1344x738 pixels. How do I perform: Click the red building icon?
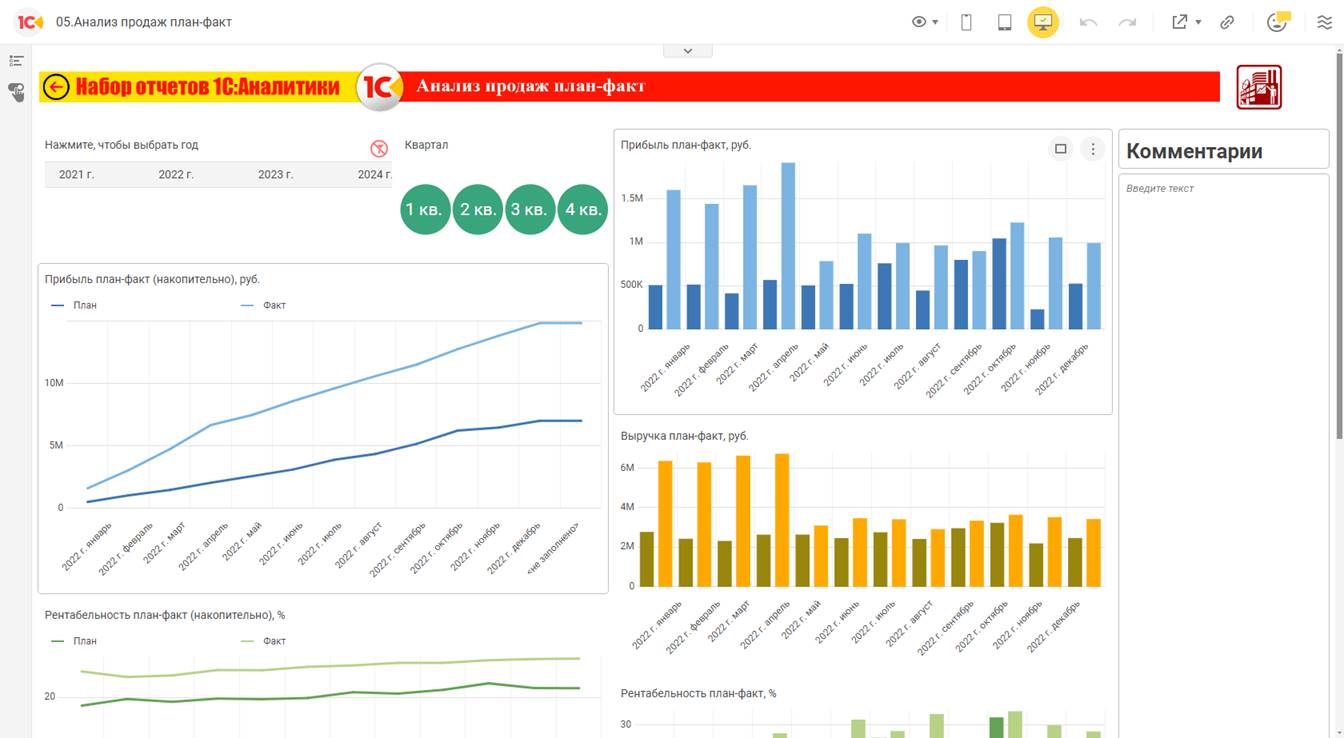(1259, 87)
